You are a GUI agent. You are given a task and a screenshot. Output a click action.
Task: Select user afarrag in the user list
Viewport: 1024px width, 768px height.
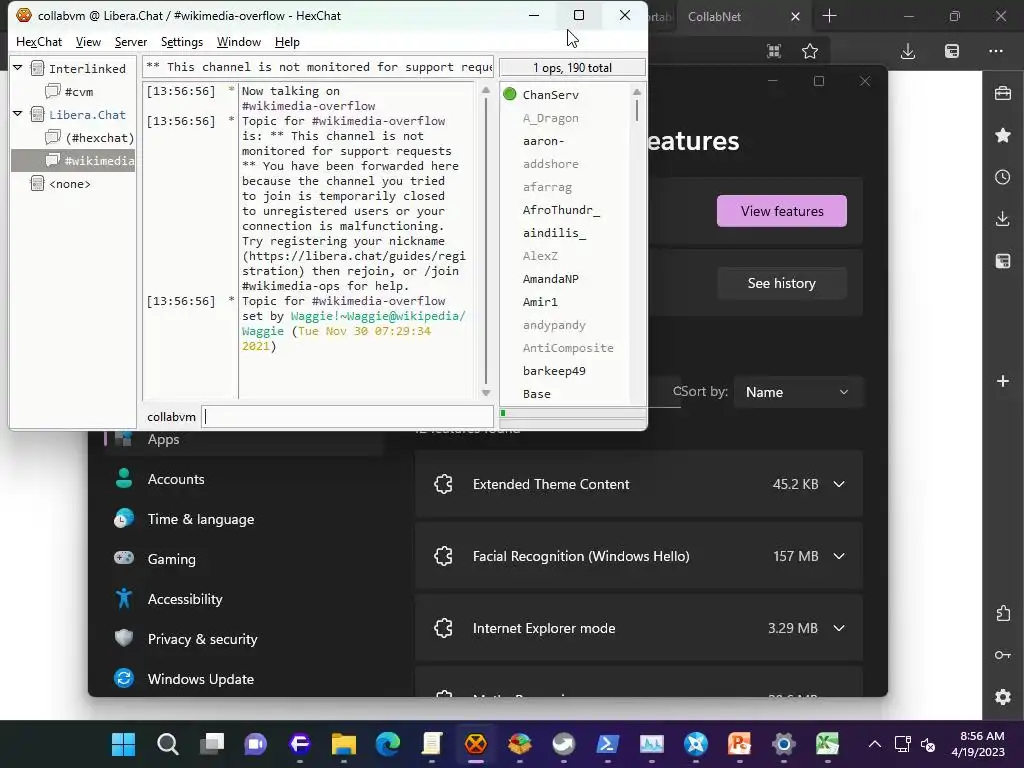(547, 187)
